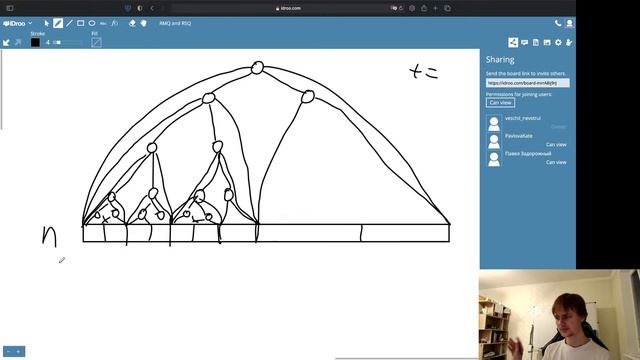Open the participants icon
The height and width of the screenshot is (360, 640).
click(569, 42)
